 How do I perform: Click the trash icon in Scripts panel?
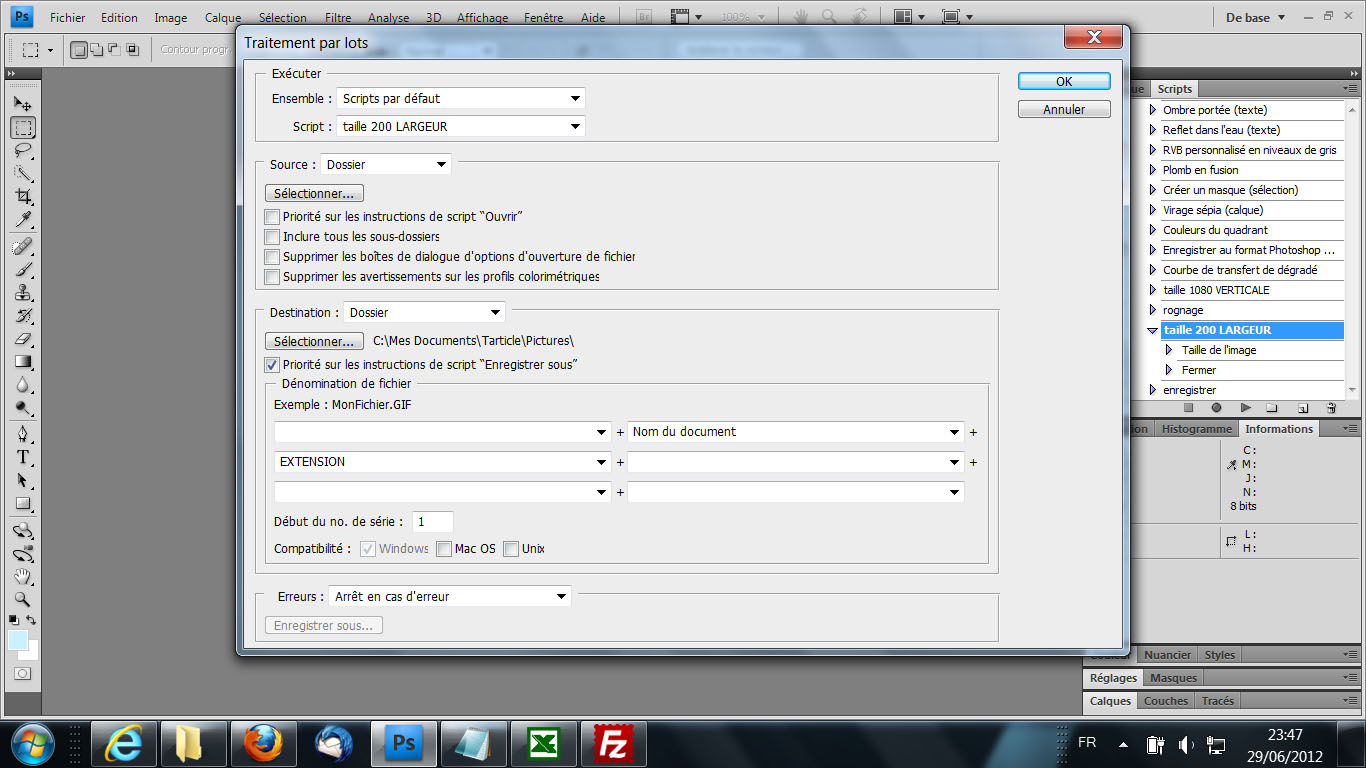pyautogui.click(x=1331, y=408)
